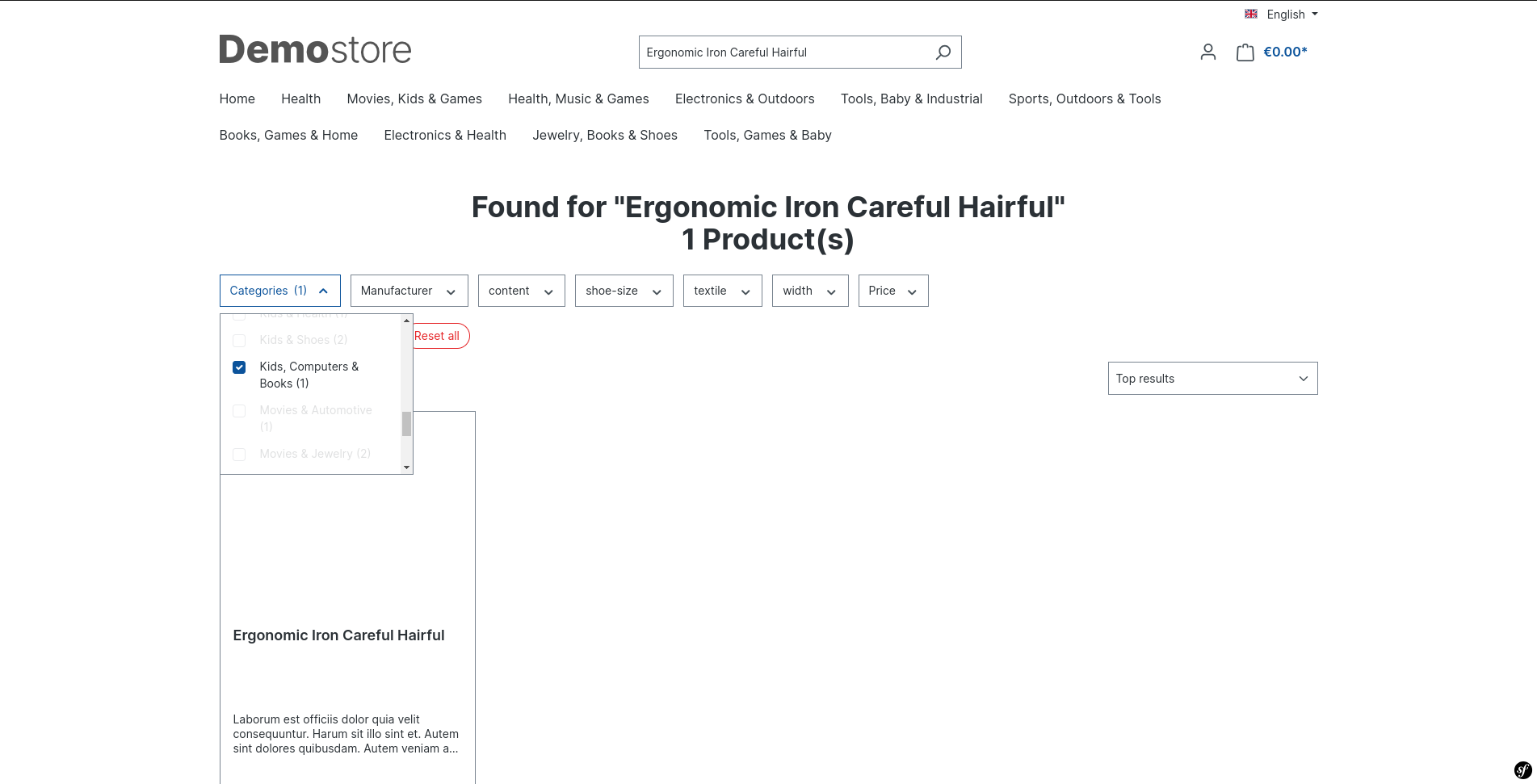1537x784 pixels.
Task: Toggle the Kids & Shoes checkbox
Action: click(x=239, y=341)
